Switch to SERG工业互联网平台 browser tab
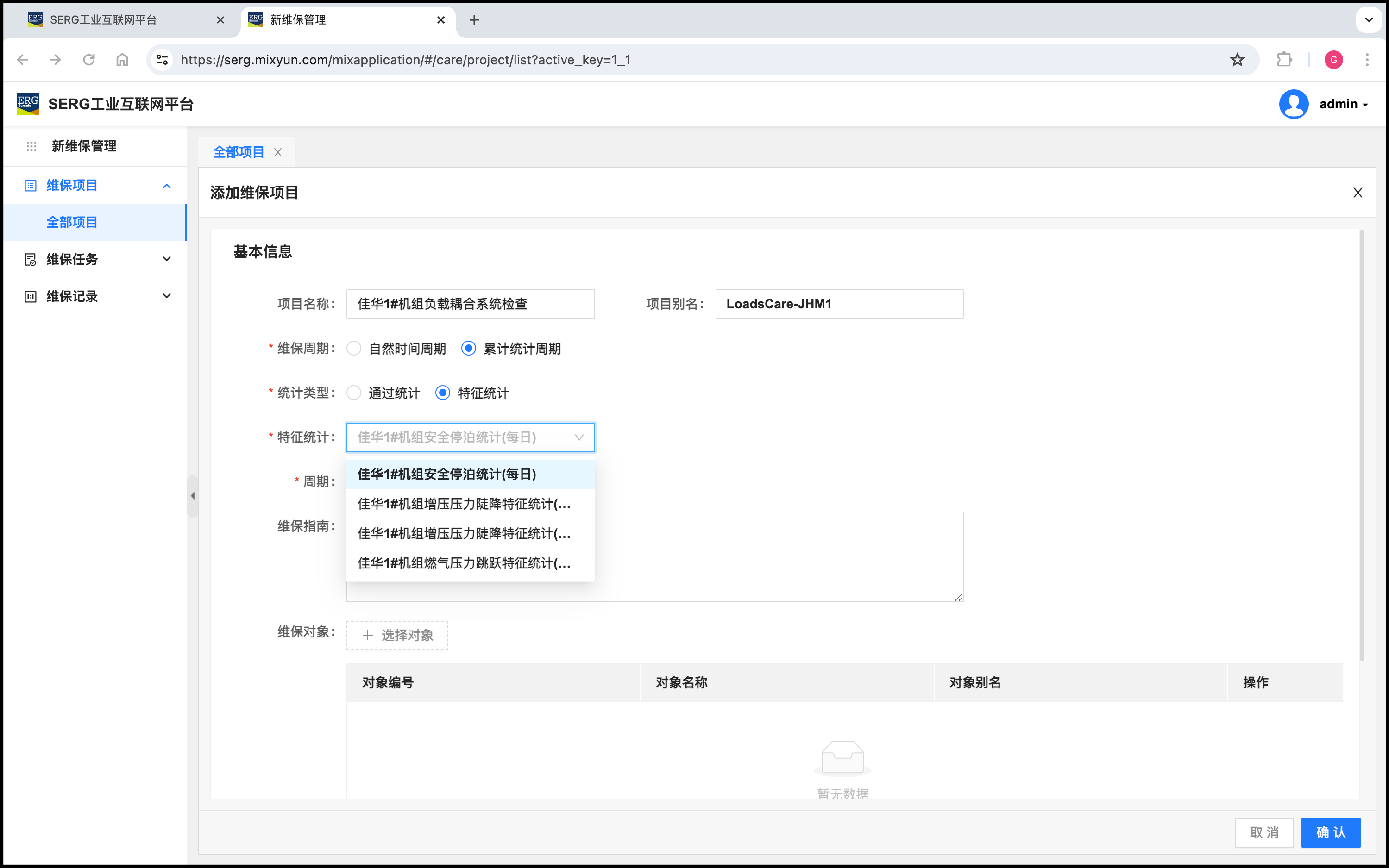Viewport: 1389px width, 868px height. point(103,20)
